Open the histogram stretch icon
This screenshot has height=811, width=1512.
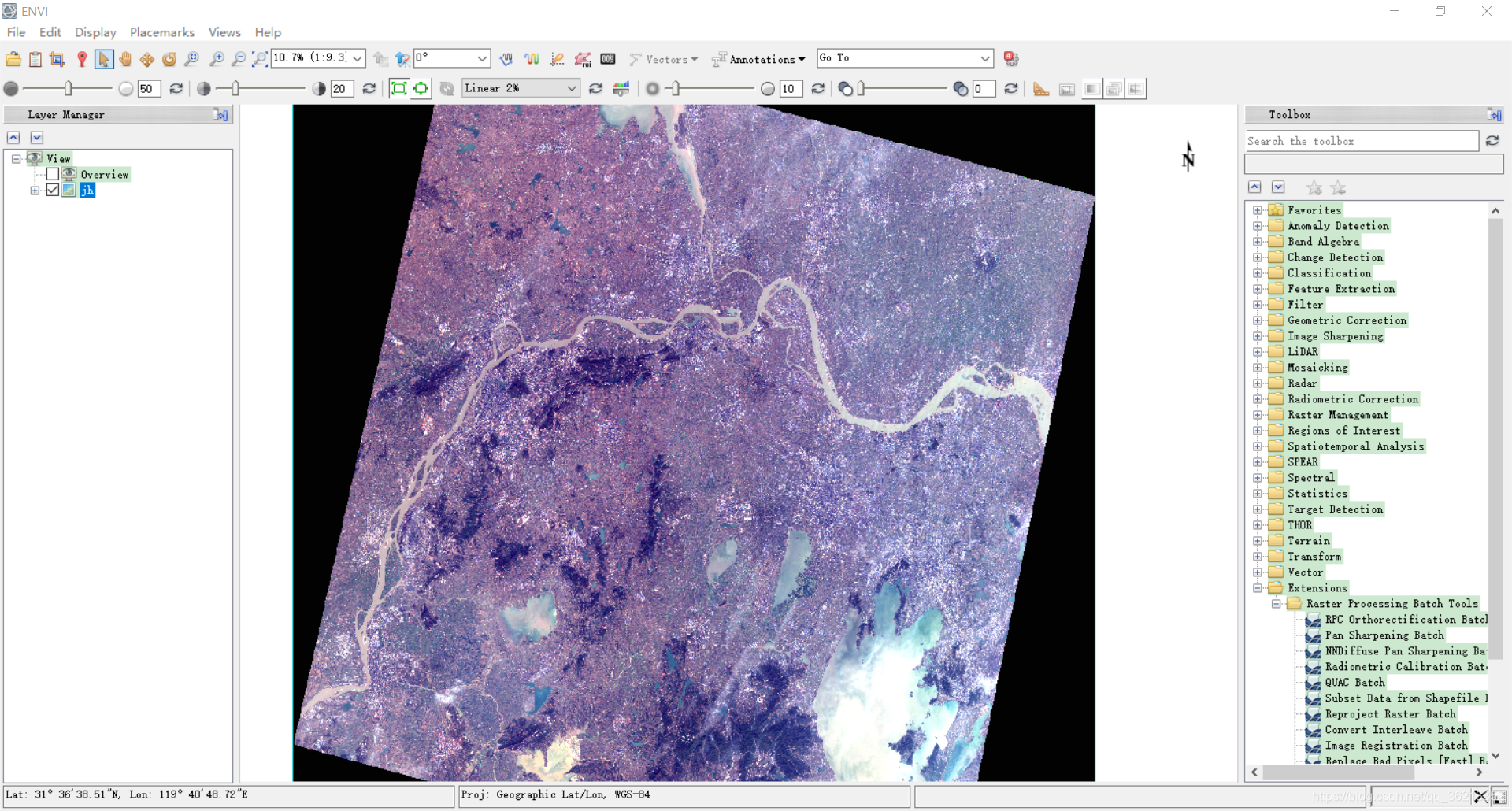point(621,89)
